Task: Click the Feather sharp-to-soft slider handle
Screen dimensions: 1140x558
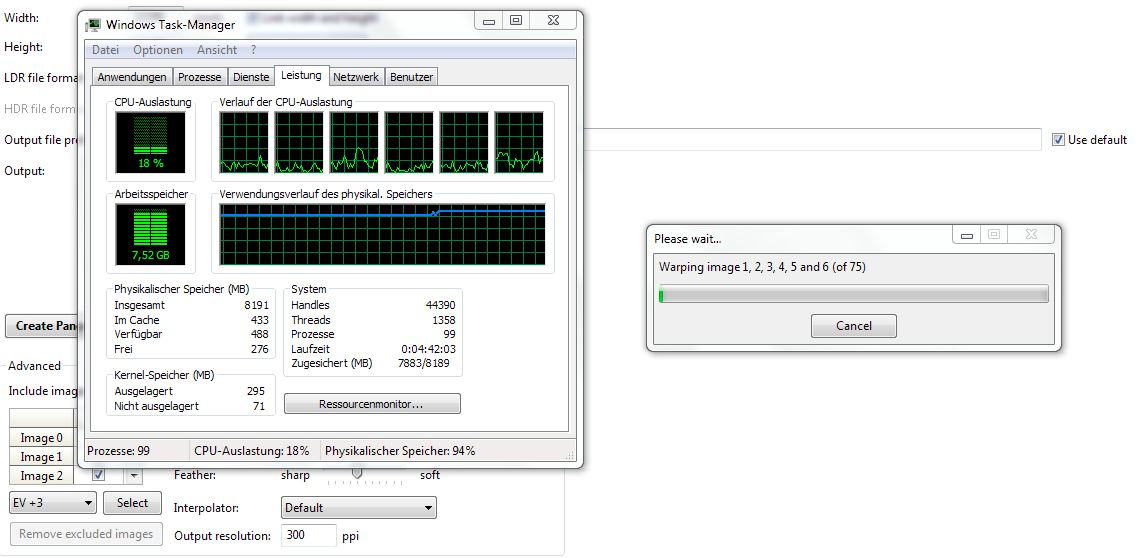Action: (356, 474)
